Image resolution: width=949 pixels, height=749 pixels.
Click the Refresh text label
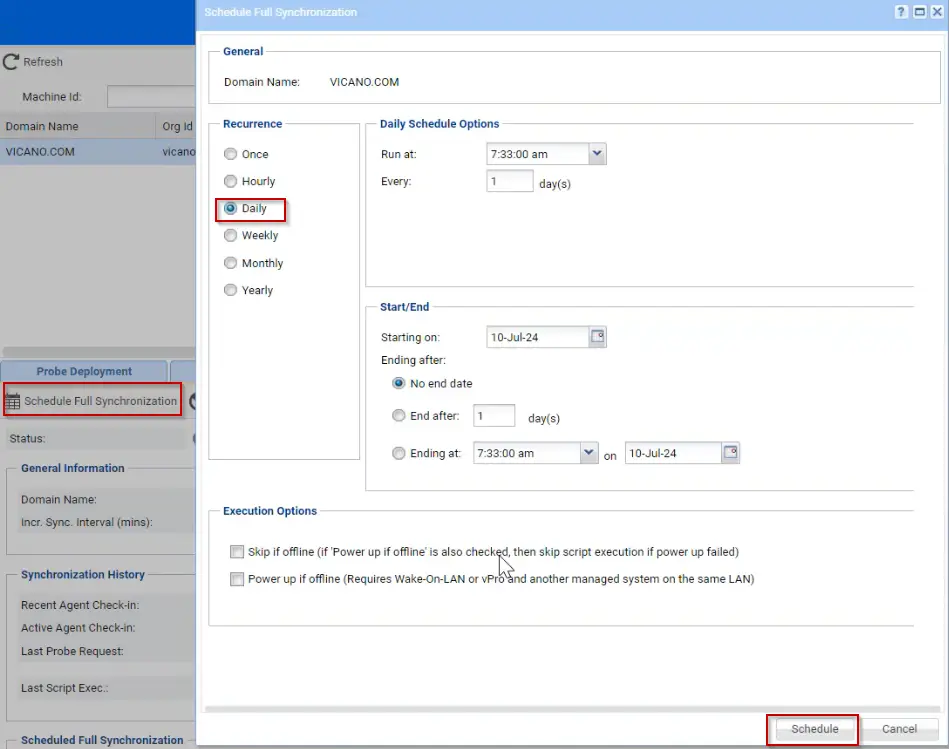pos(43,62)
